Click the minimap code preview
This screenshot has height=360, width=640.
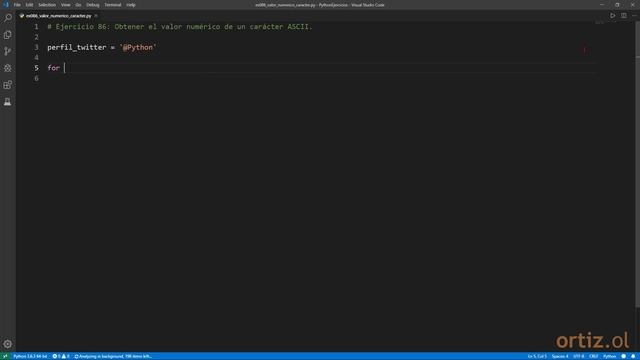pos(599,23)
